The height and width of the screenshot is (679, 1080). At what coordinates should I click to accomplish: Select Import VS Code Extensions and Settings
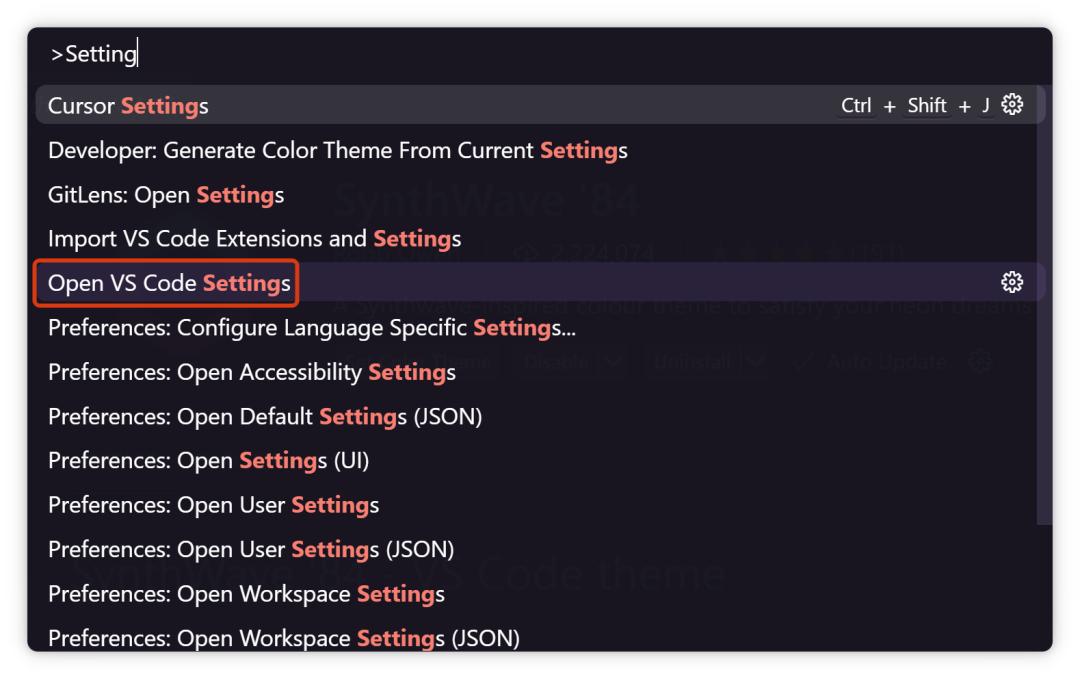pyautogui.click(x=540, y=239)
